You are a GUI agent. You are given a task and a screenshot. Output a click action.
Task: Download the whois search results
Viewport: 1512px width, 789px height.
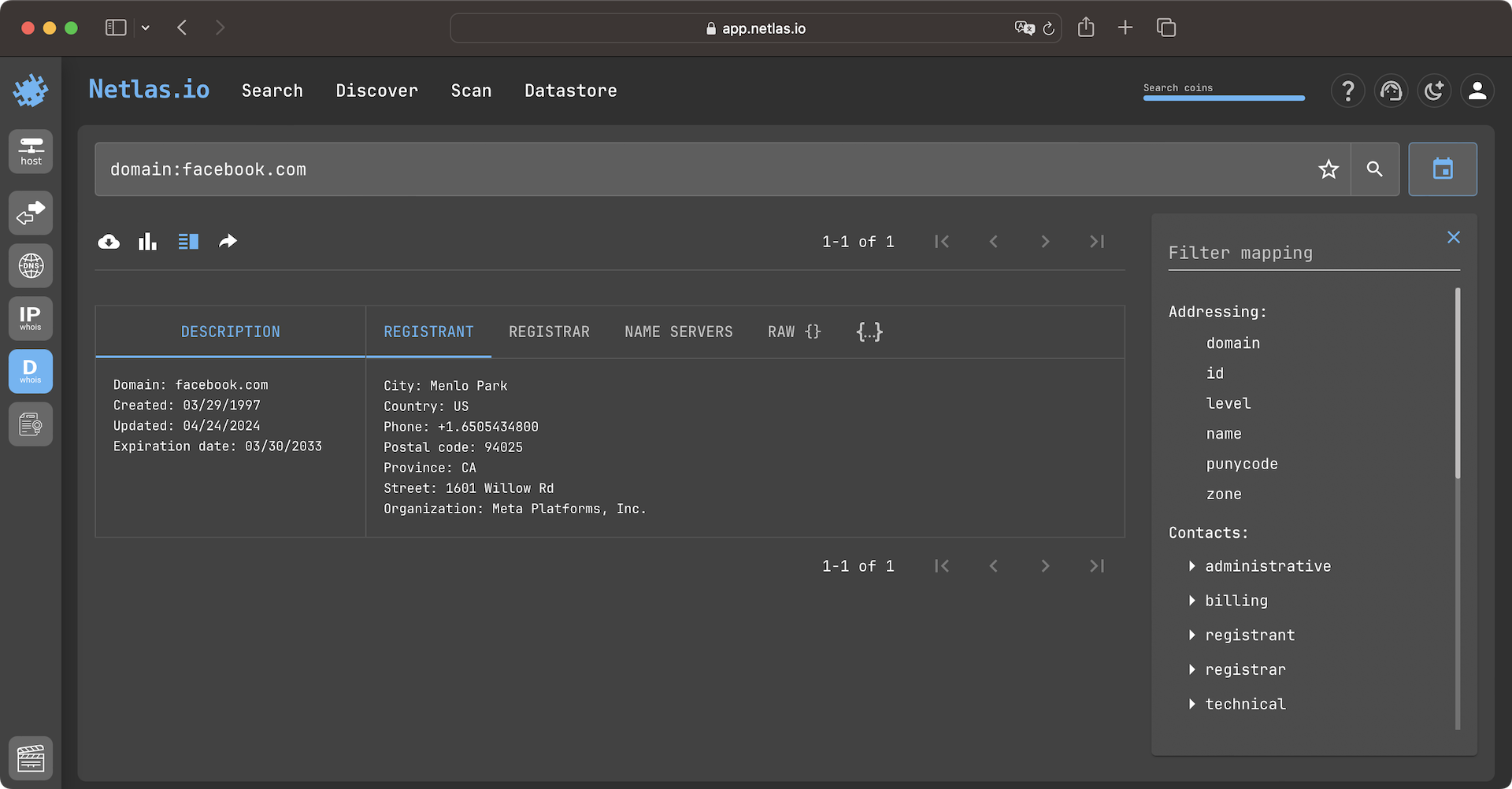pos(109,241)
